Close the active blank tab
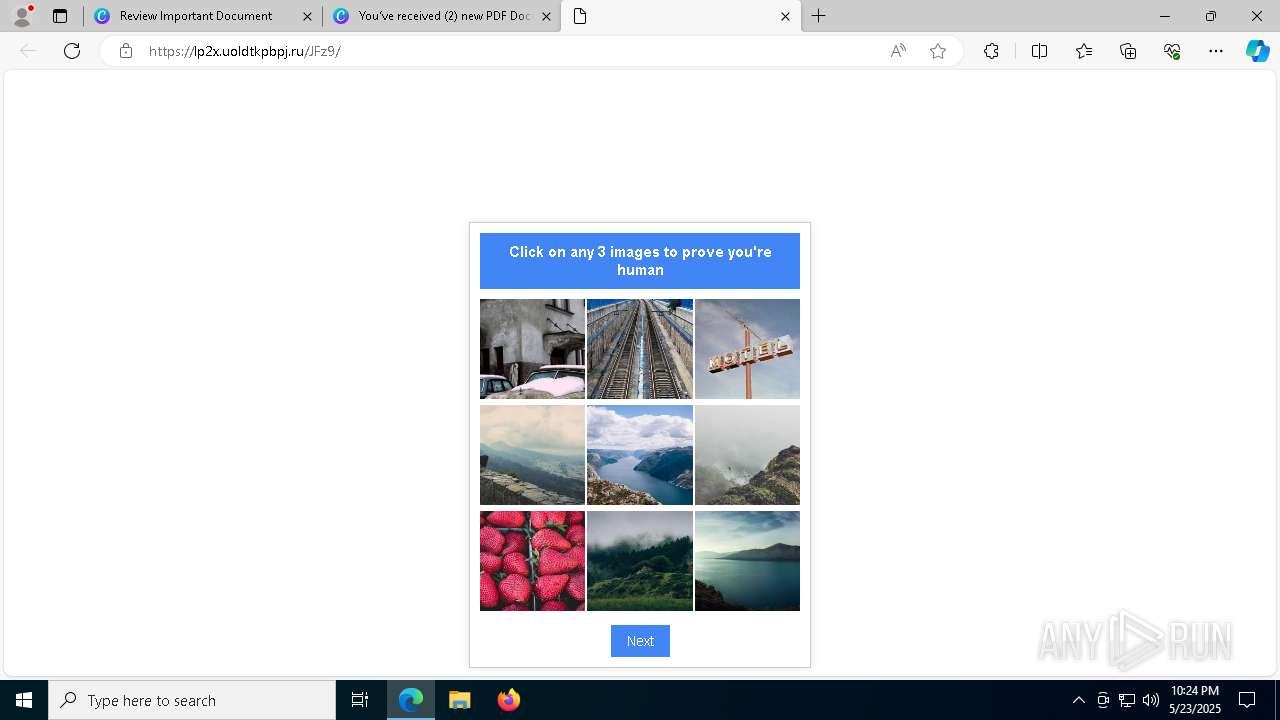This screenshot has height=720, width=1280. [785, 16]
